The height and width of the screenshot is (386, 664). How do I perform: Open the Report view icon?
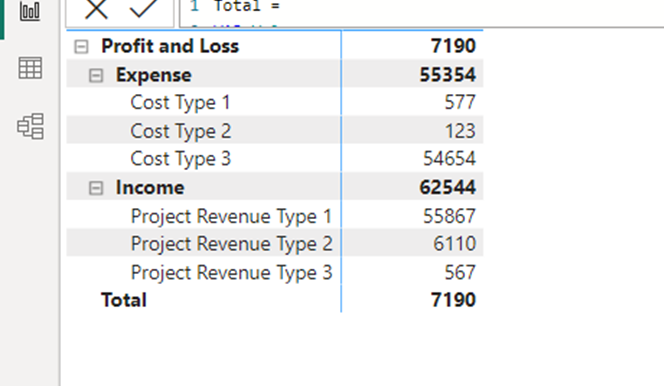30,11
